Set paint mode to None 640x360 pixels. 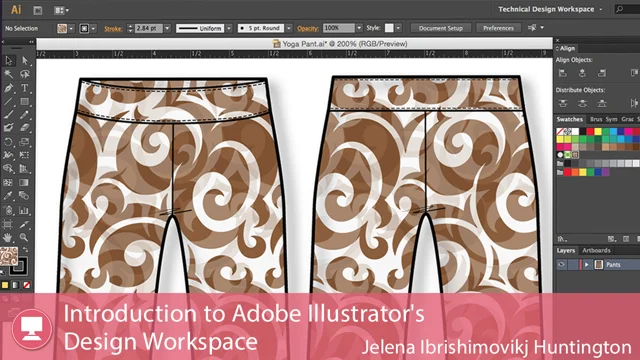(x=27, y=285)
